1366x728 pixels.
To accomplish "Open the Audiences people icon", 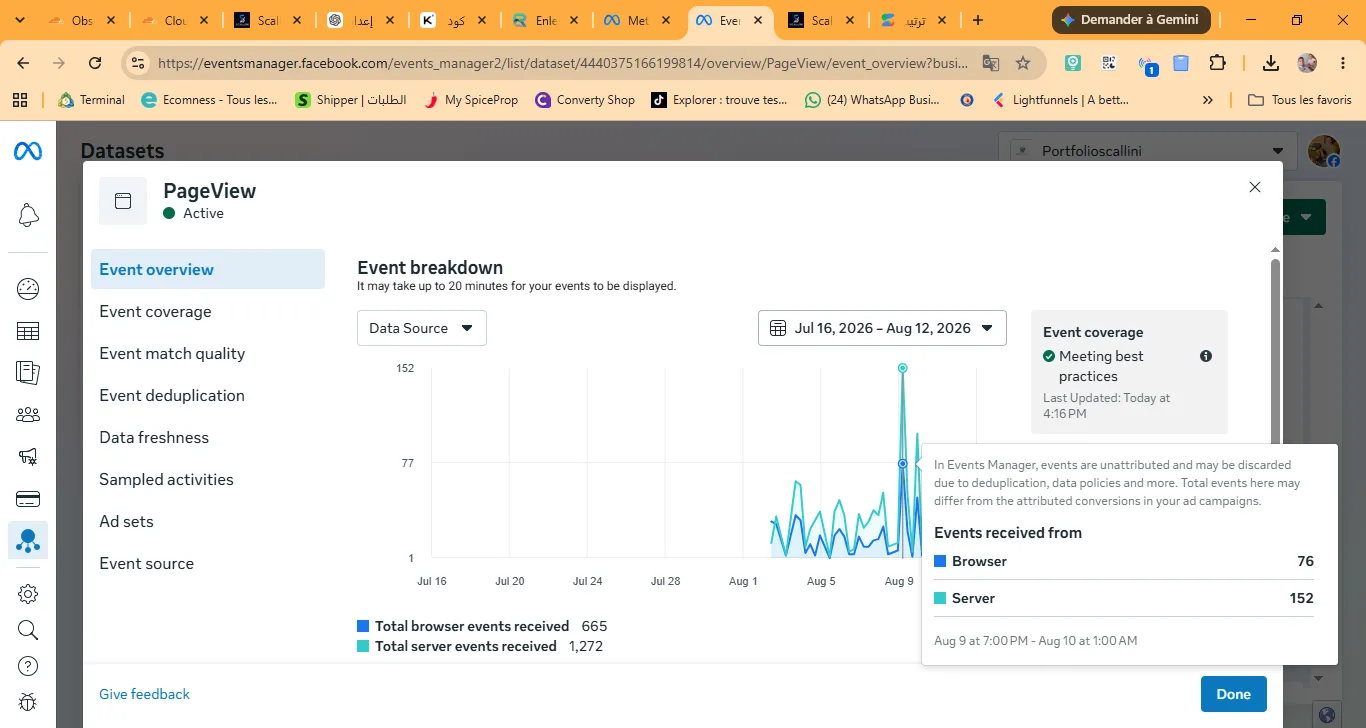I will tap(28, 414).
